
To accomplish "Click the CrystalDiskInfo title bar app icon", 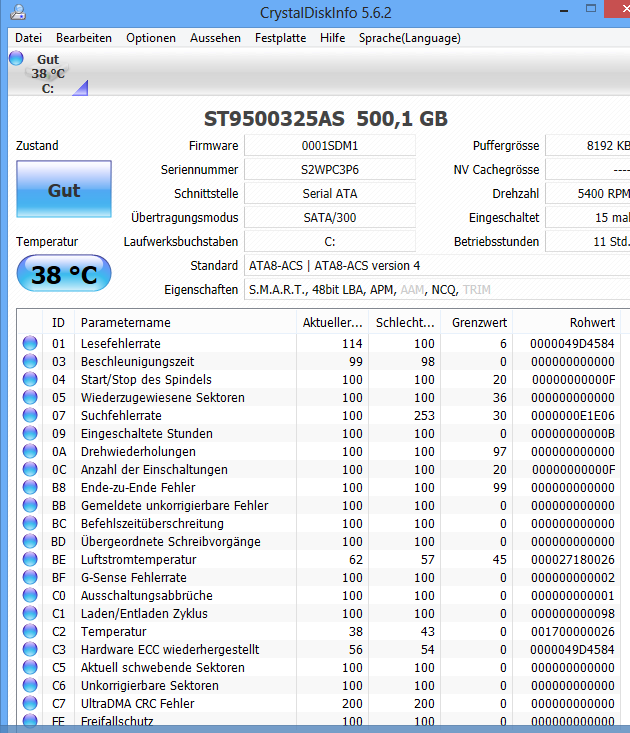I will (x=18, y=12).
